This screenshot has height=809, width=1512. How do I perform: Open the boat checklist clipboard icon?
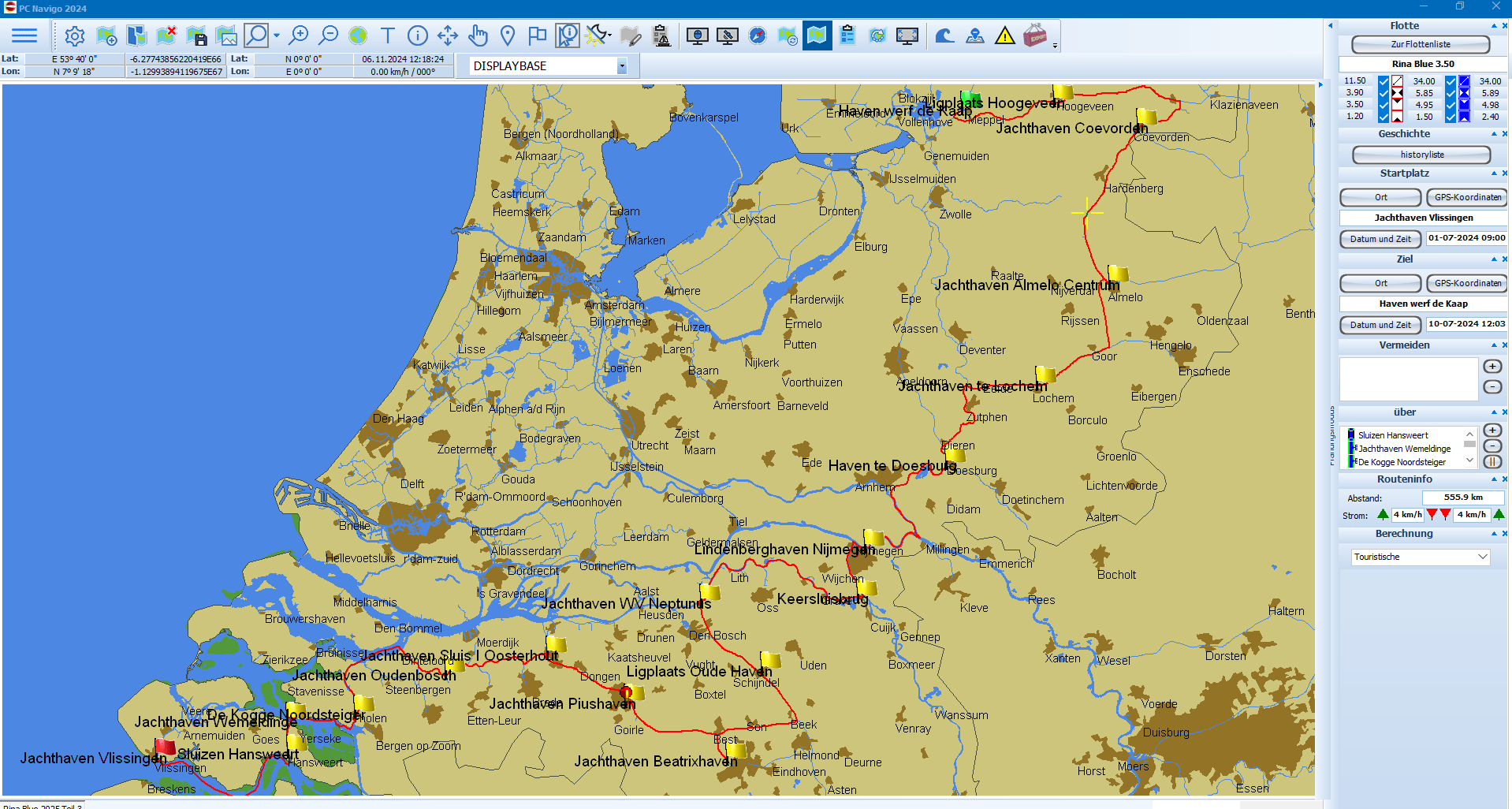click(x=662, y=35)
